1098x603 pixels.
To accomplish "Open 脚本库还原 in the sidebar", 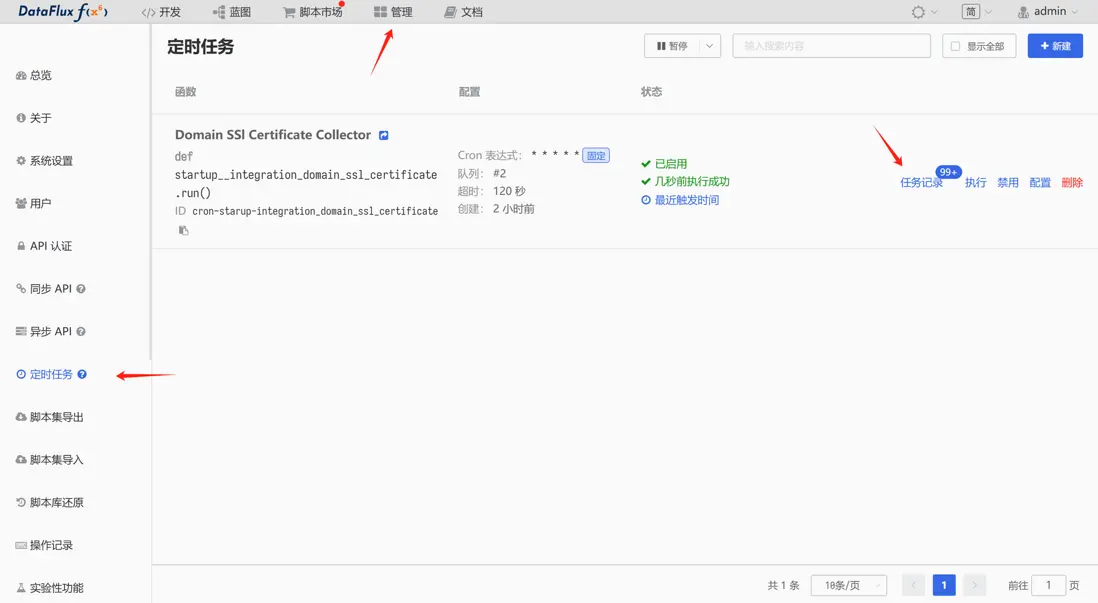I will 50,502.
